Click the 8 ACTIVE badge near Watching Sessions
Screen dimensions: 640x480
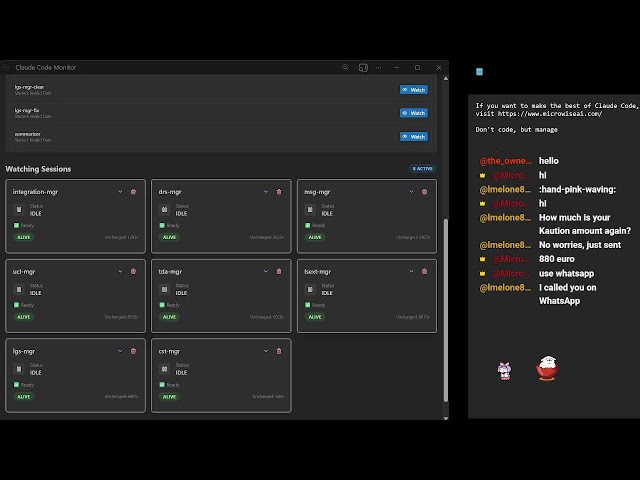(422, 169)
